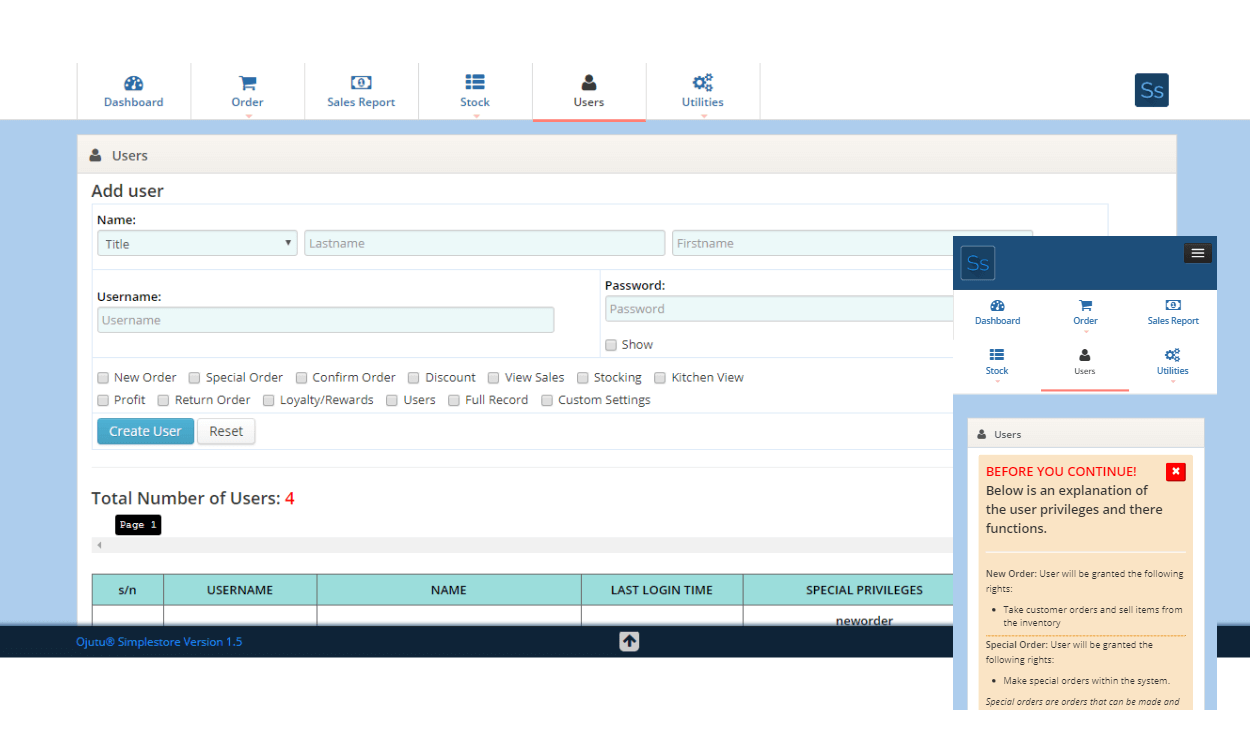
Task: Tick the View Sales checkbox
Action: (494, 378)
